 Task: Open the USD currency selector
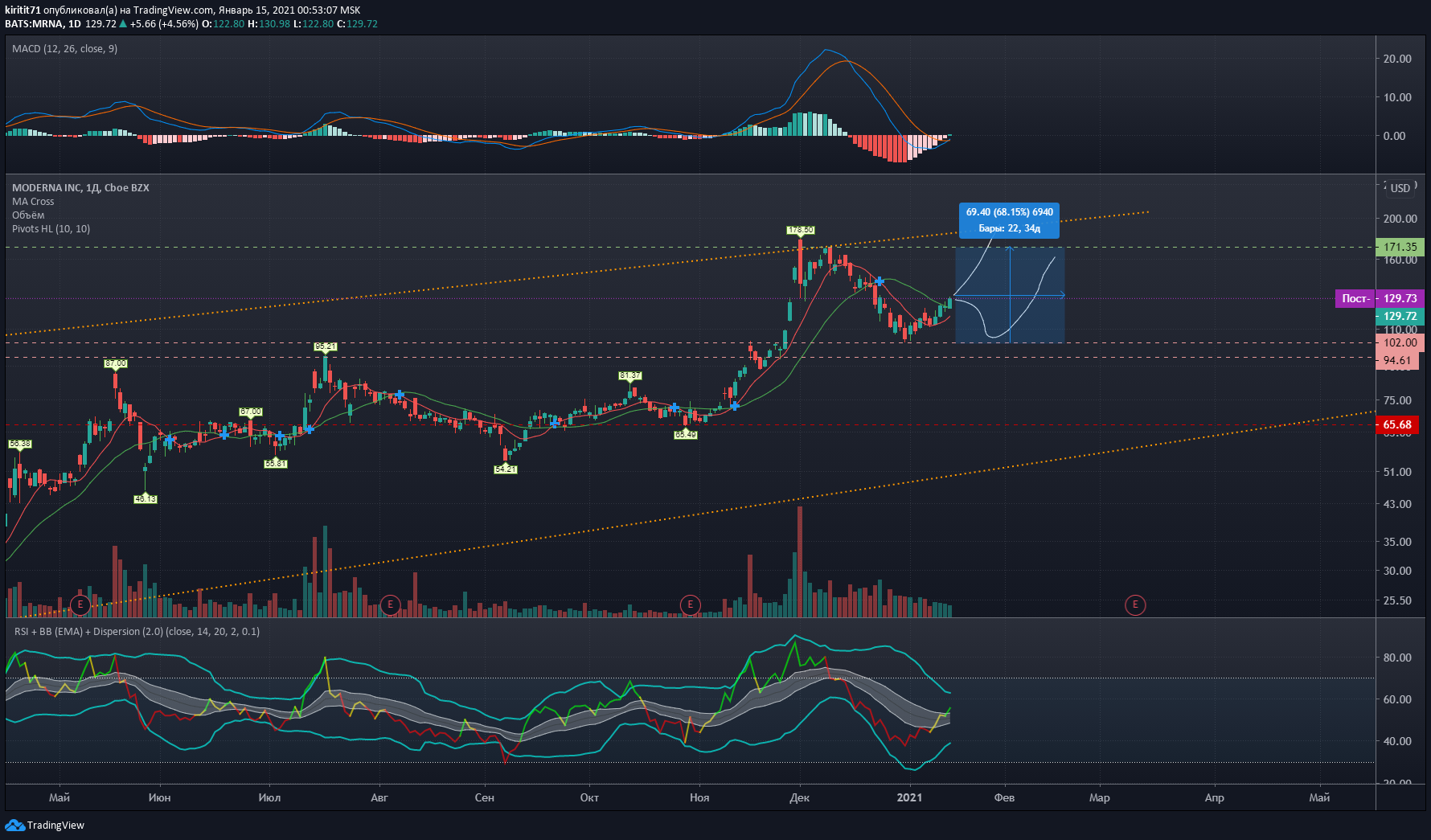[x=1400, y=188]
